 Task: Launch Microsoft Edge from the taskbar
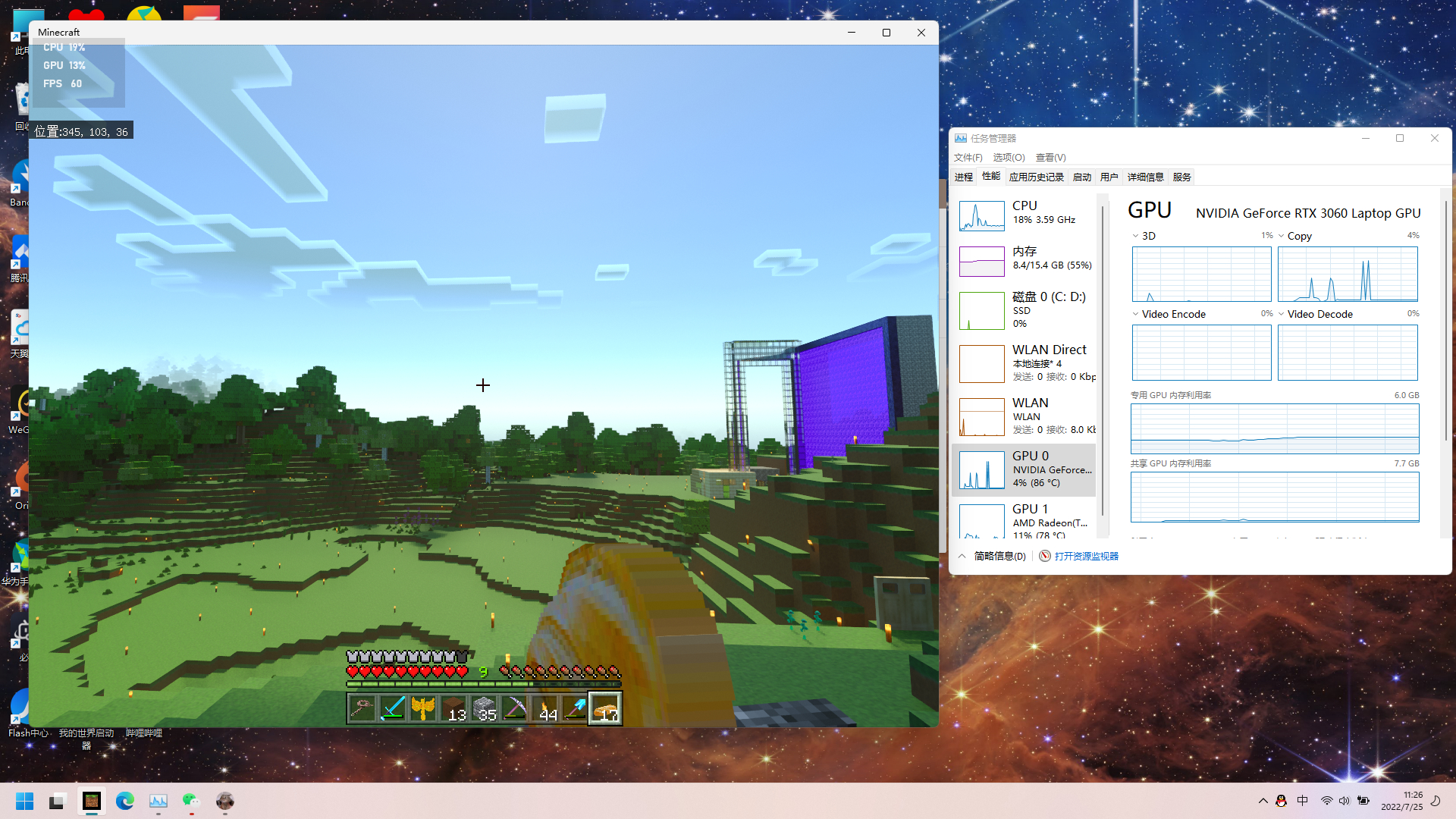(125, 801)
